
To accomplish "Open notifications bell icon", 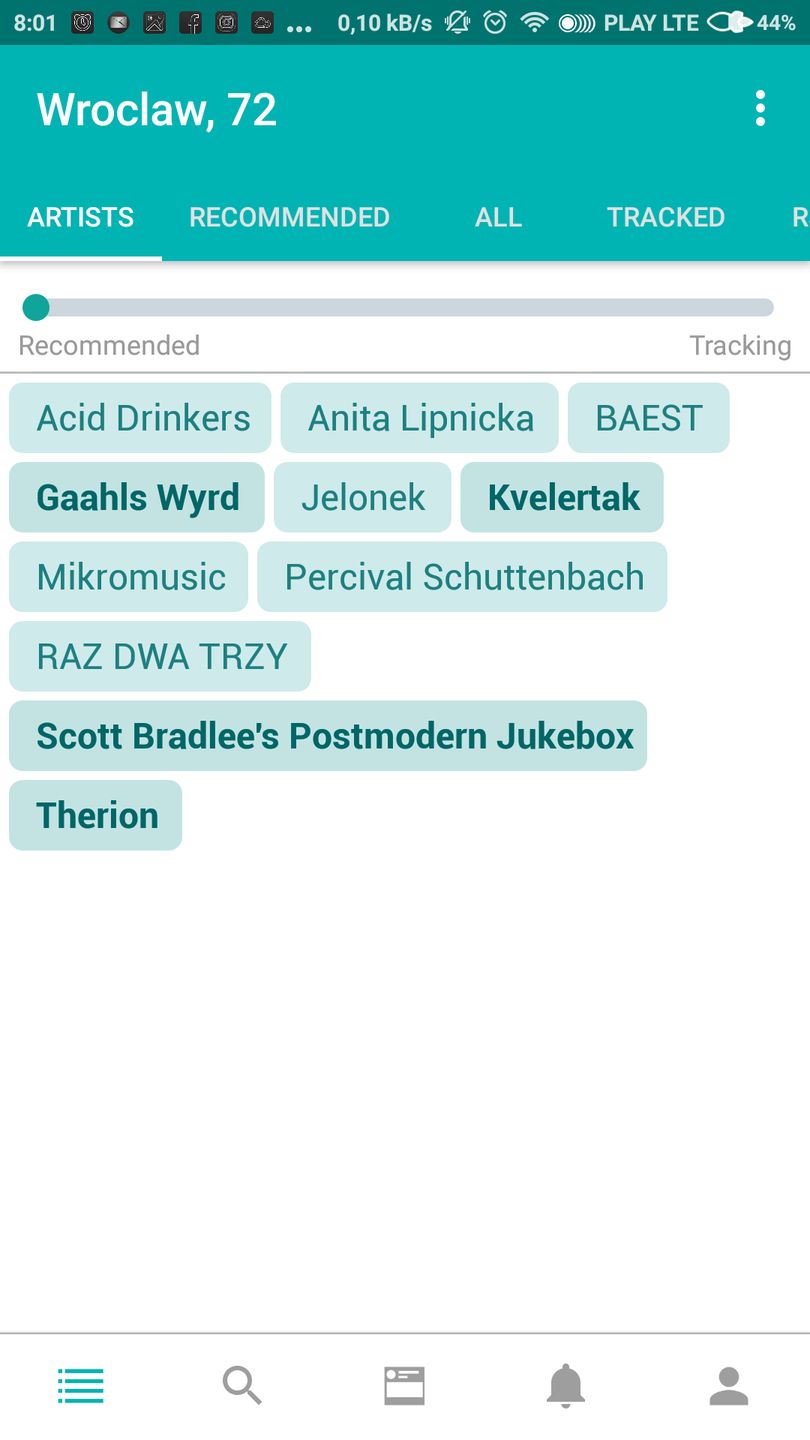I will tap(565, 1386).
